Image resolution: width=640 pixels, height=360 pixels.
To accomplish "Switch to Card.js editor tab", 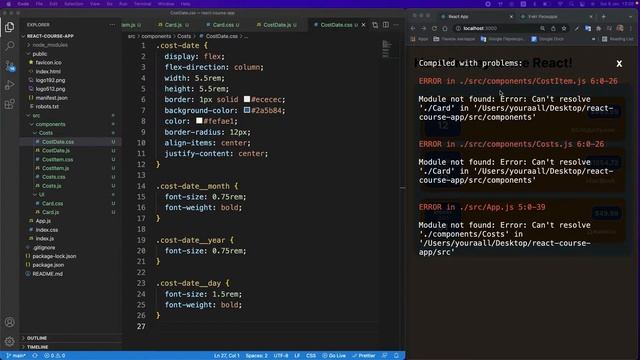I will click(173, 25).
